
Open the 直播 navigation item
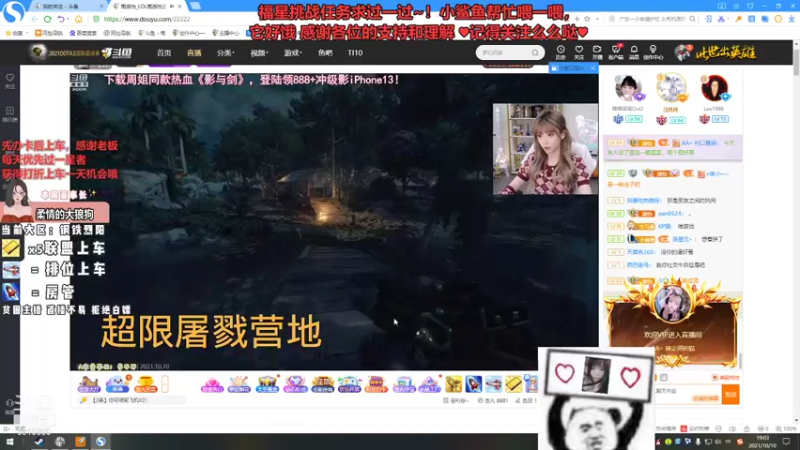[x=194, y=53]
